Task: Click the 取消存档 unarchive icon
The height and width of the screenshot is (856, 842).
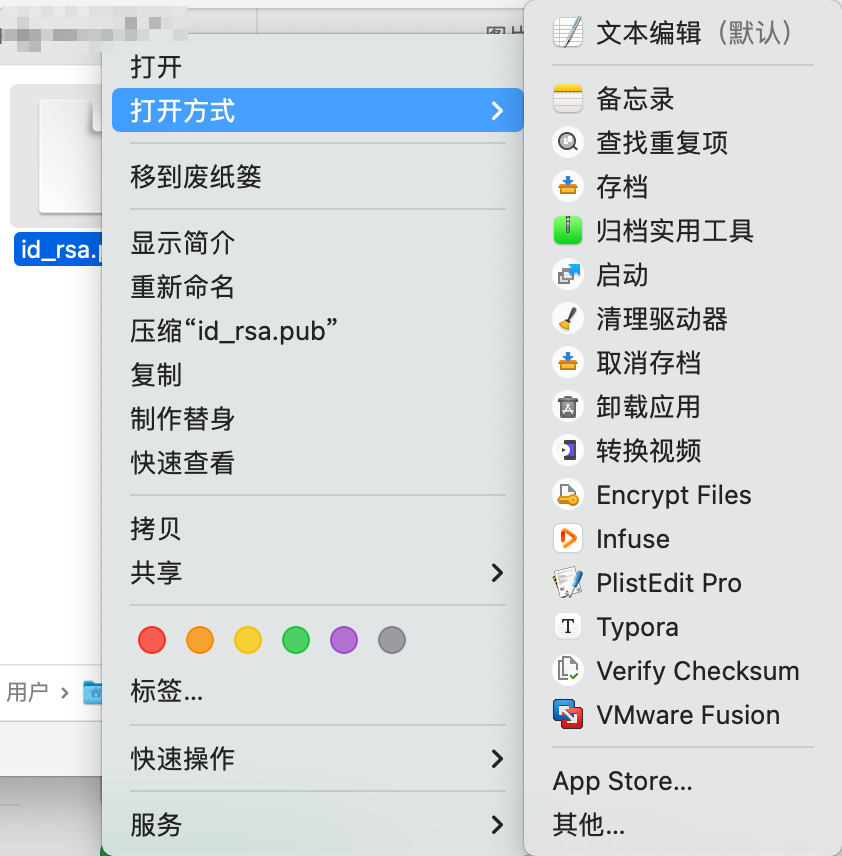Action: click(568, 362)
